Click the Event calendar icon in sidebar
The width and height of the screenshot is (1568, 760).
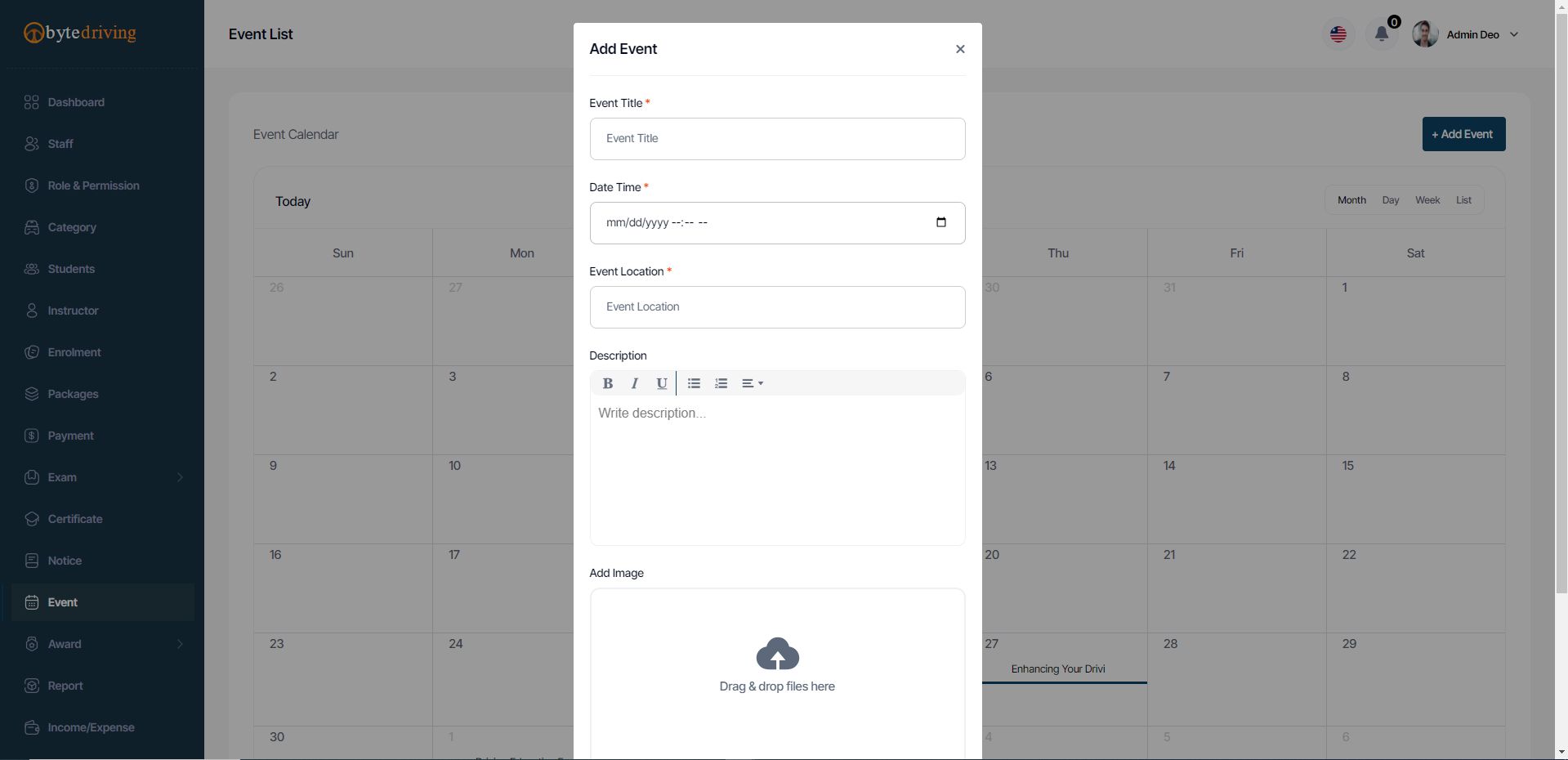pos(32,602)
